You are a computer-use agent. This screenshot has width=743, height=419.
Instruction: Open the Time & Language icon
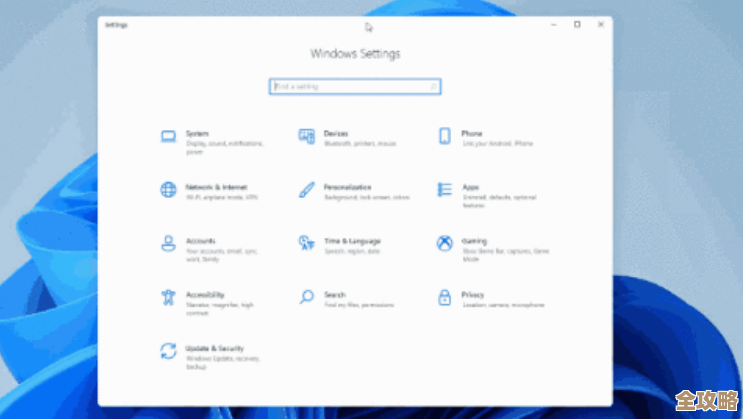click(307, 243)
